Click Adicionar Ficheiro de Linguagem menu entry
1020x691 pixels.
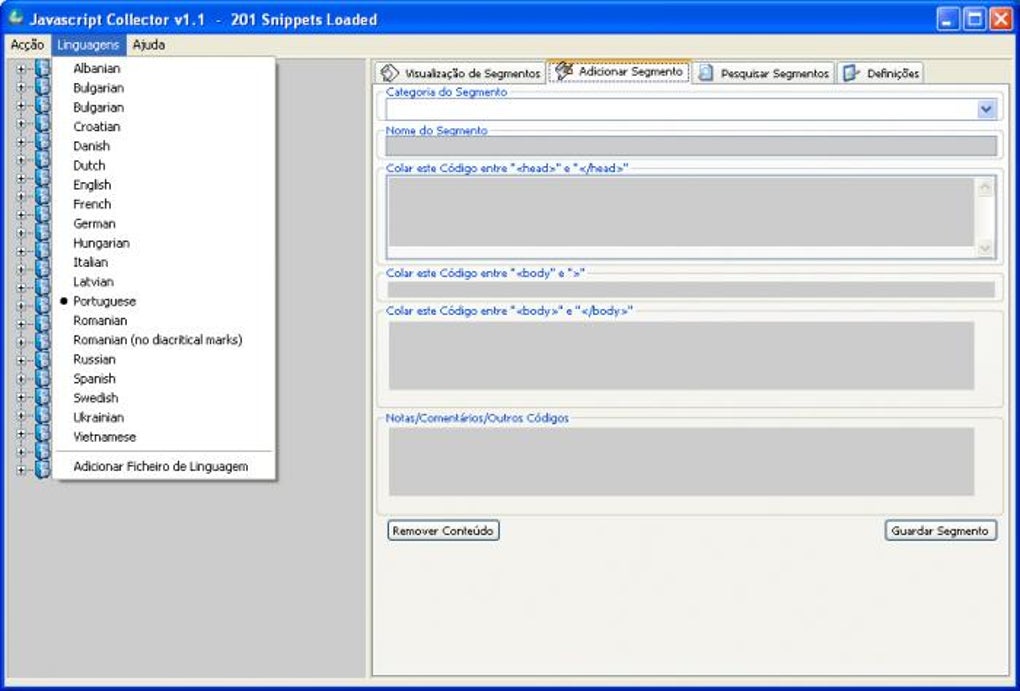click(162, 466)
